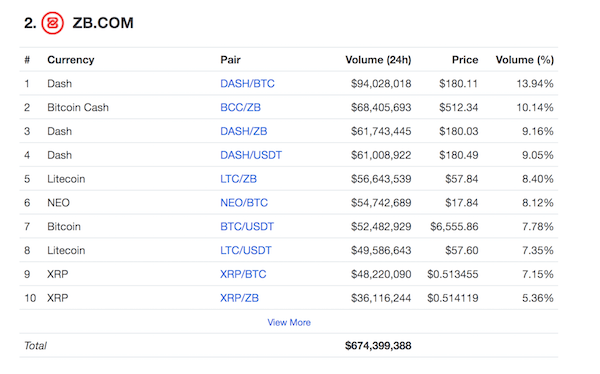Click the Pair column header
The height and width of the screenshot is (374, 600).
coord(230,60)
